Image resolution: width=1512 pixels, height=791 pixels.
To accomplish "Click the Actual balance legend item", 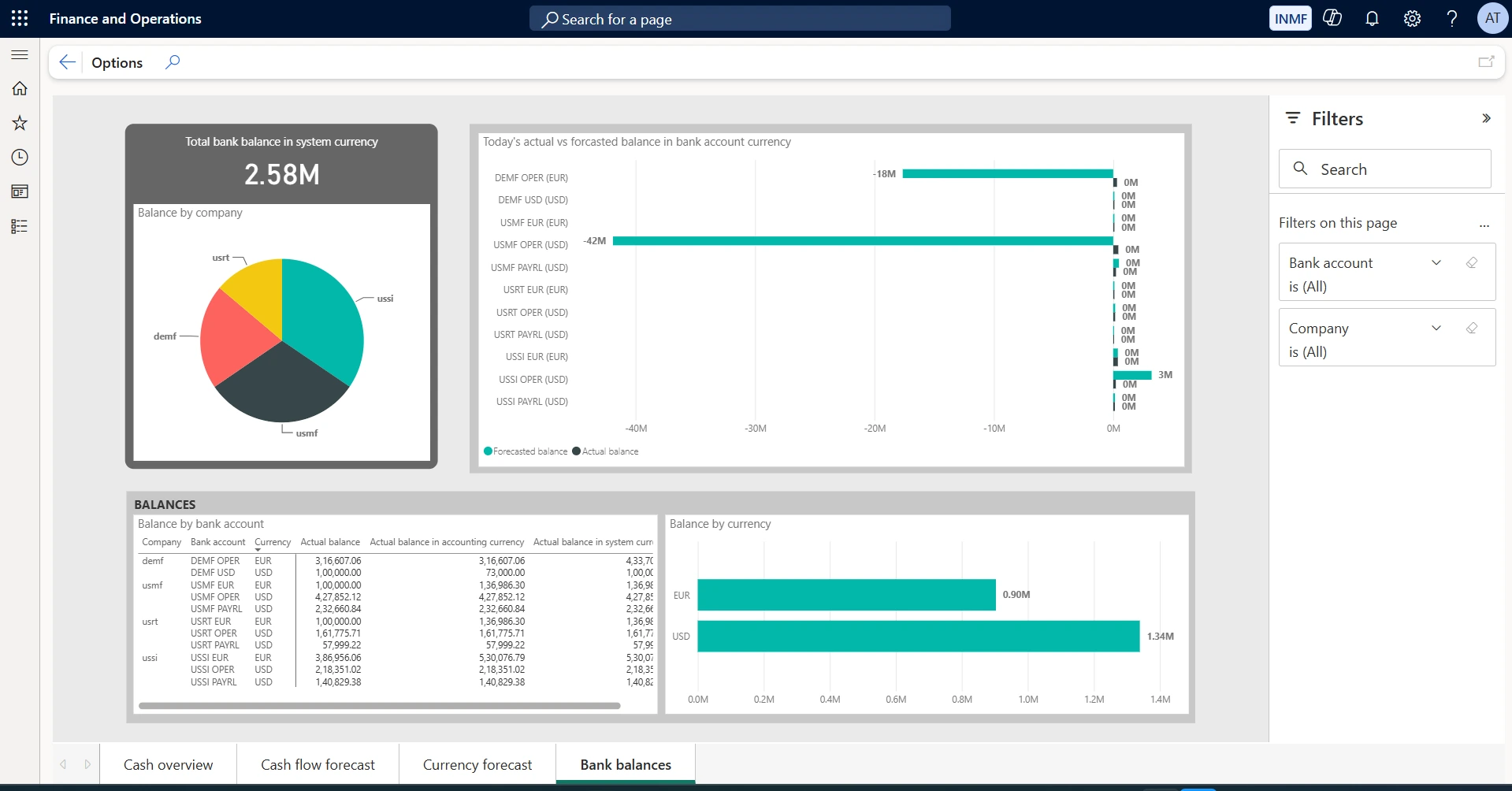I will coord(605,451).
